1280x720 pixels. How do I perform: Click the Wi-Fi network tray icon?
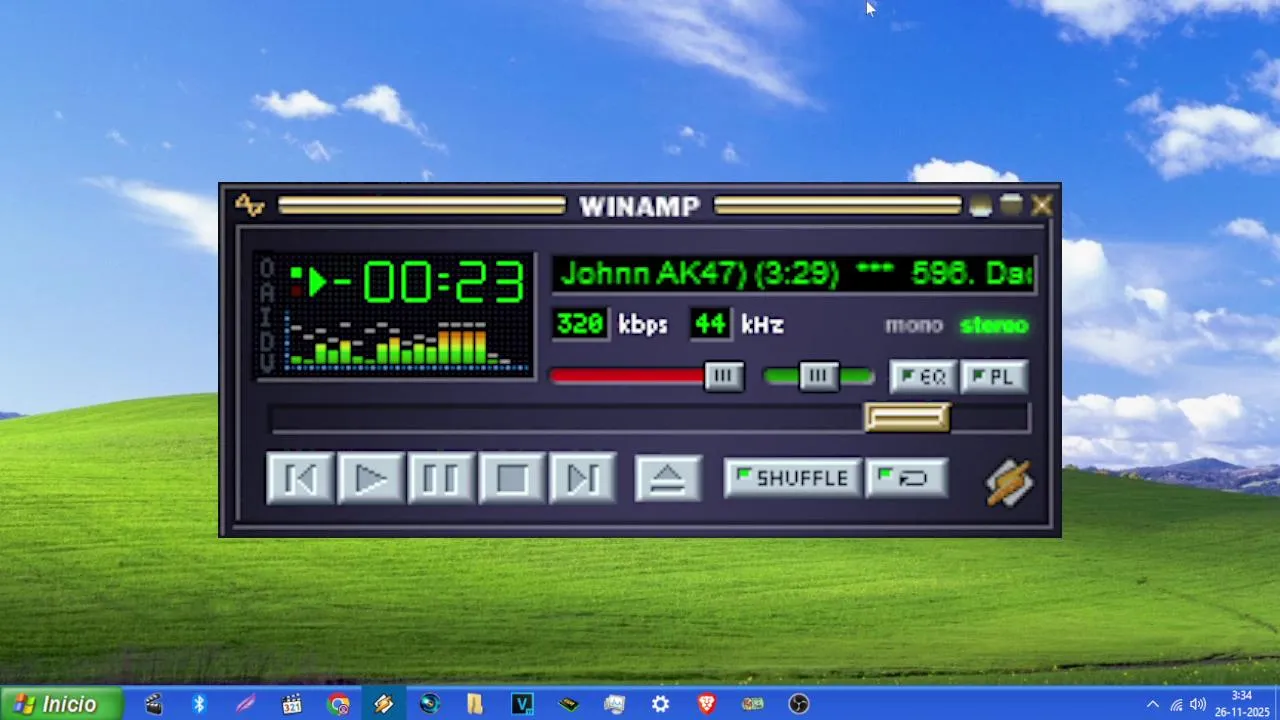[1176, 704]
